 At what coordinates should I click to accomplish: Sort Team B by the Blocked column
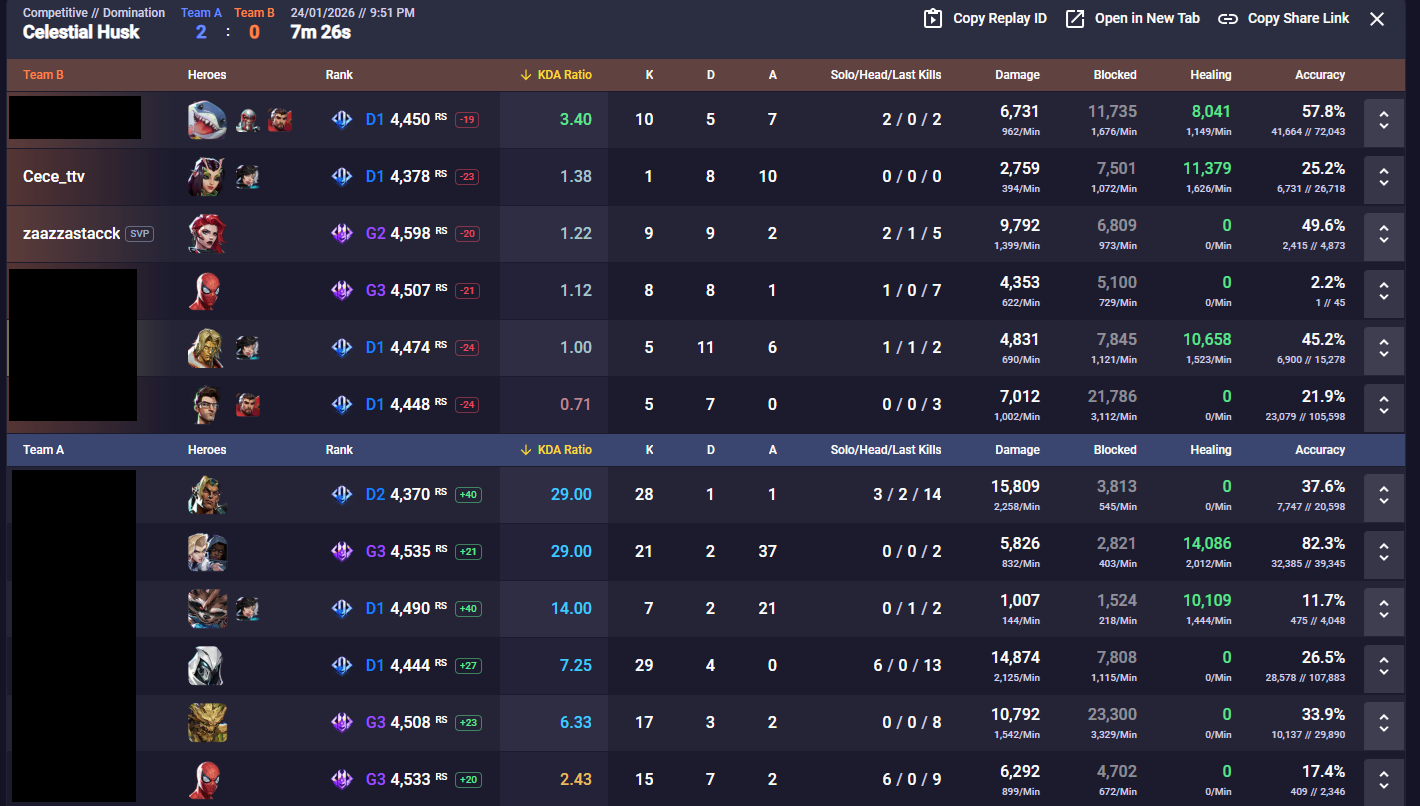coord(1115,75)
